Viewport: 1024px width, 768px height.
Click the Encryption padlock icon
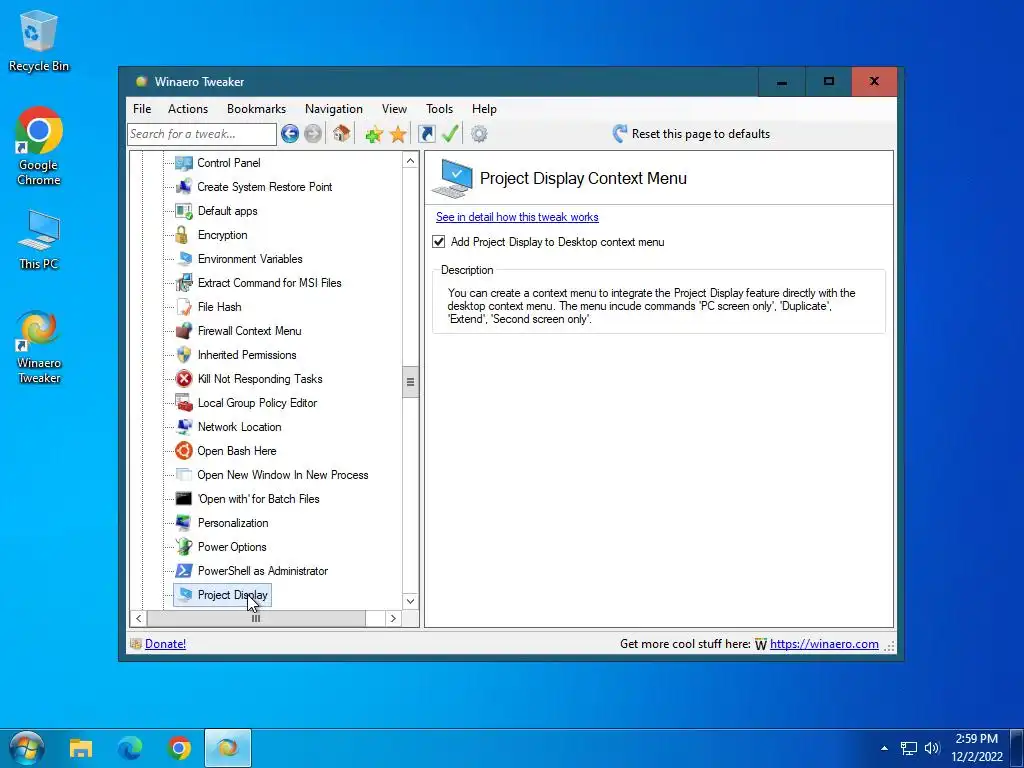click(x=182, y=235)
